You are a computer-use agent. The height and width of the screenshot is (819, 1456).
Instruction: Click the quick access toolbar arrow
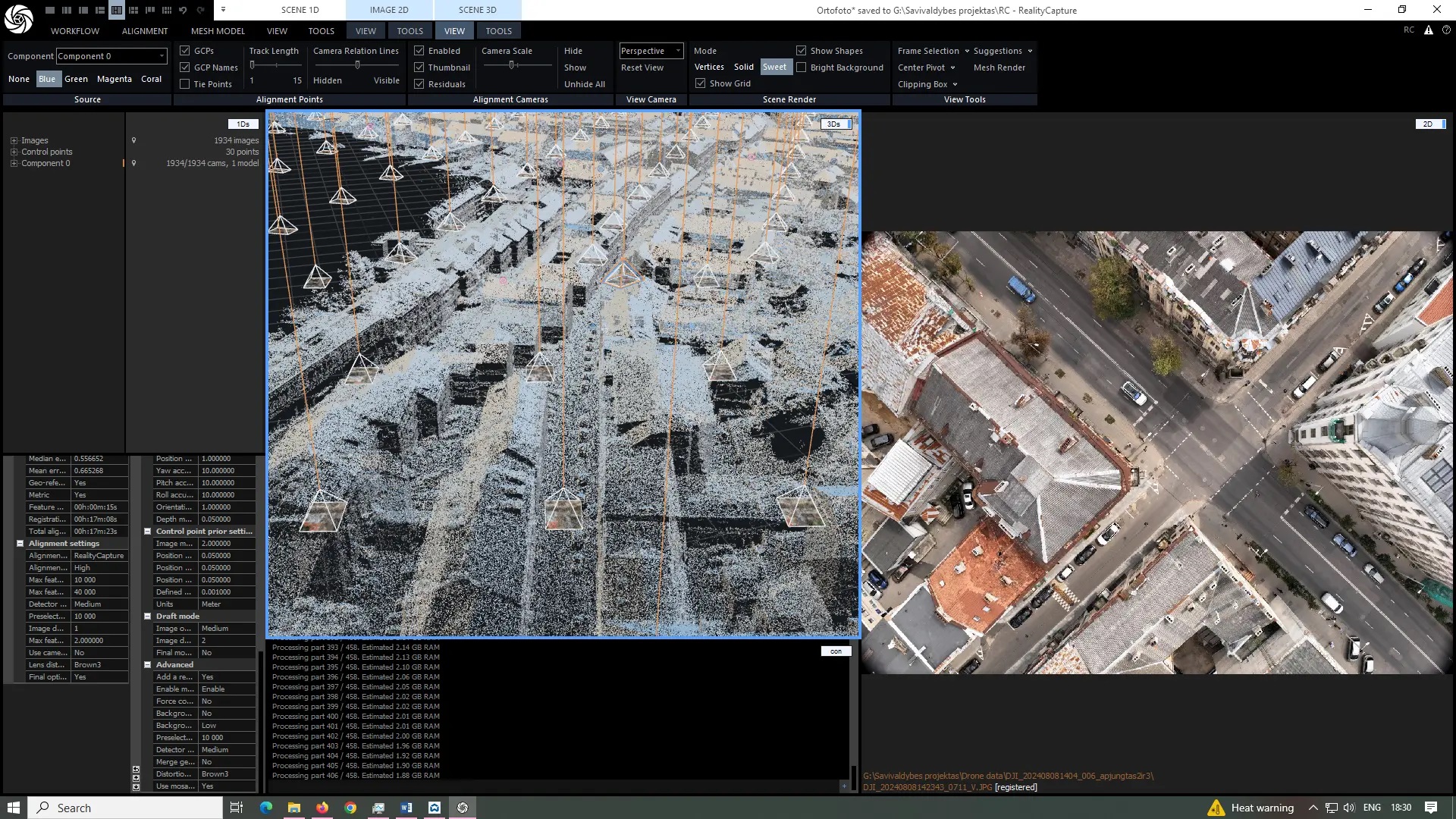tap(223, 10)
